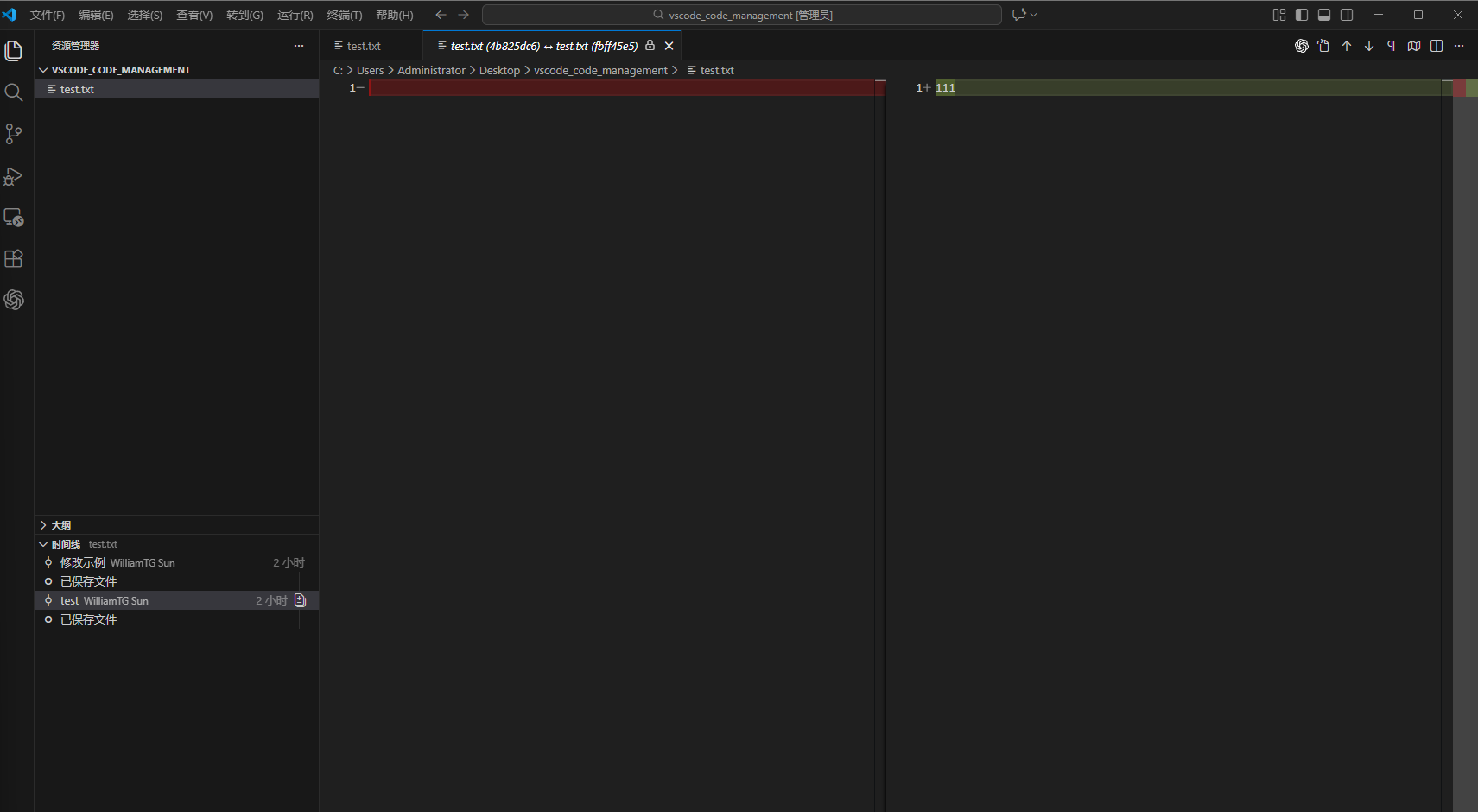Click the Desktop breadcrumb segment
The height and width of the screenshot is (812, 1478).
(499, 70)
